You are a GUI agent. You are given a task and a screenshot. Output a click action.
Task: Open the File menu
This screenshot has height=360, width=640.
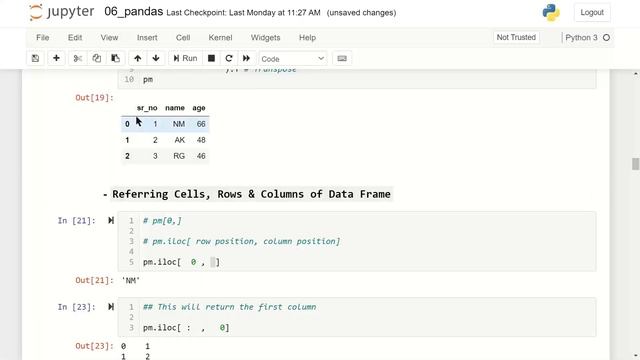tap(42, 38)
